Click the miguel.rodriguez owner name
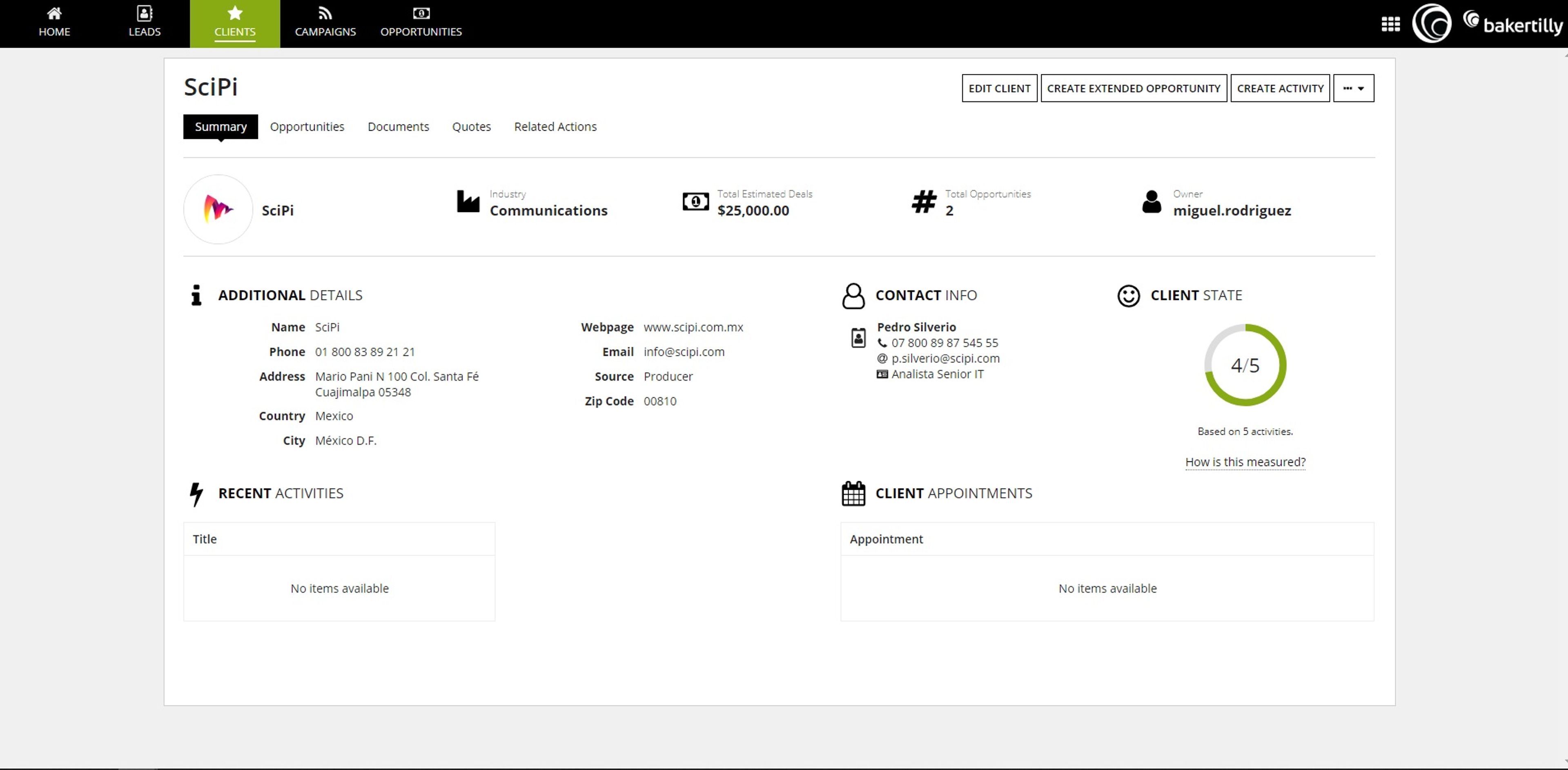1568x770 pixels. coord(1232,211)
